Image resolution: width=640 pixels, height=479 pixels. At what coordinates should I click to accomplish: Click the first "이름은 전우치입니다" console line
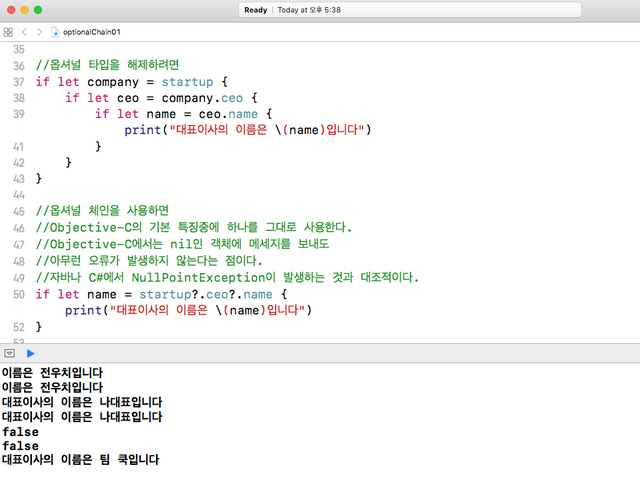[52, 373]
